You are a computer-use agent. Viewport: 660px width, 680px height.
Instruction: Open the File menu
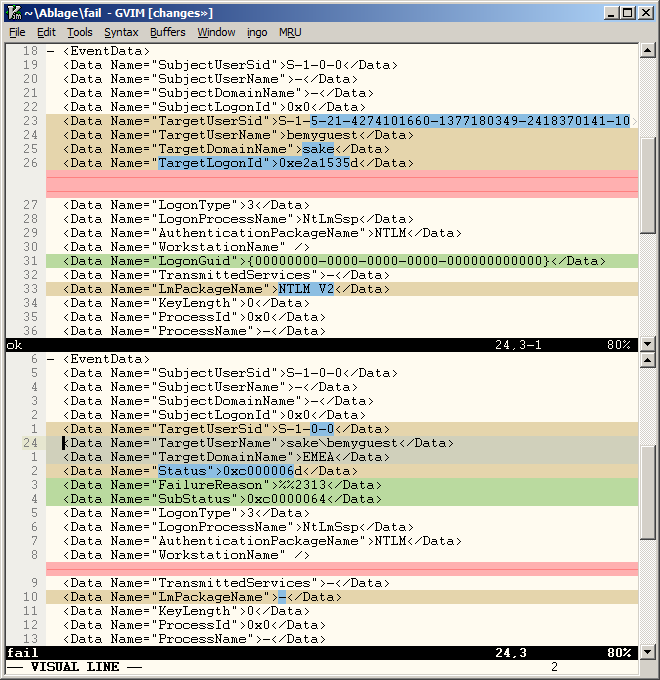17,32
